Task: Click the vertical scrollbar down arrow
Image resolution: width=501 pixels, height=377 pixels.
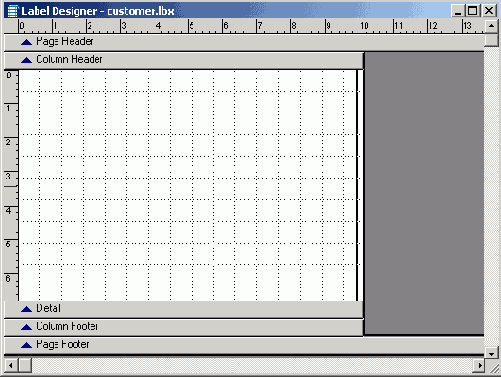Action: pos(492,353)
